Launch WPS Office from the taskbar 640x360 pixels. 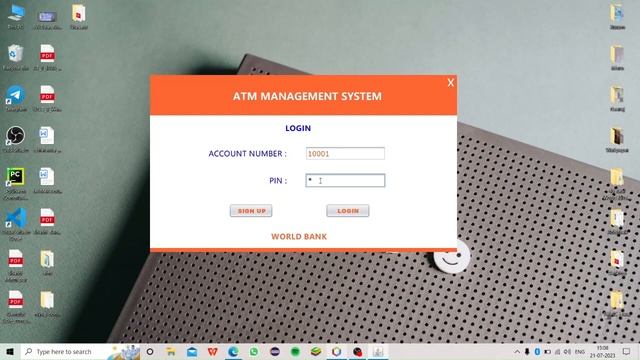pos(213,351)
